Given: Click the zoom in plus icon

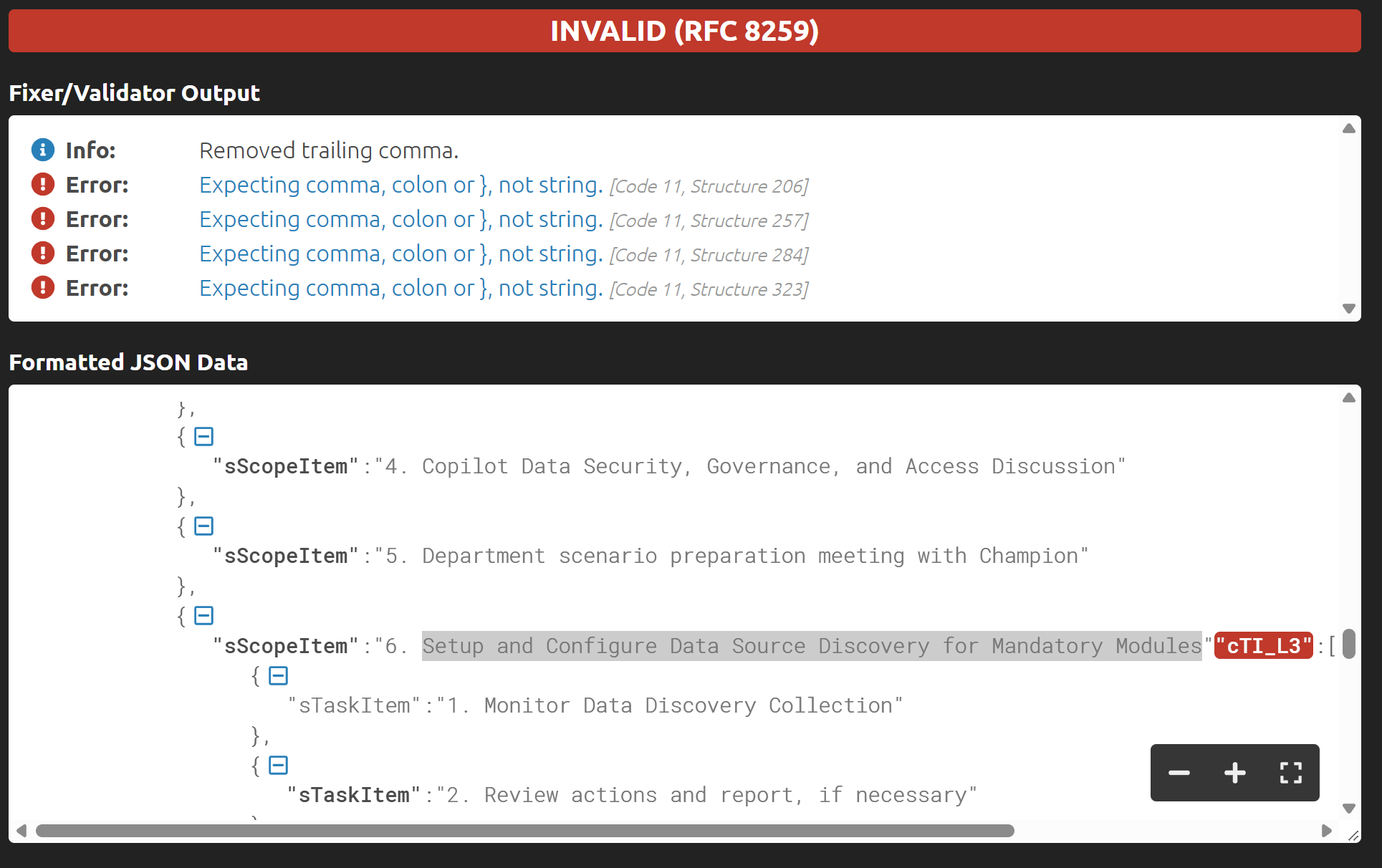Looking at the screenshot, I should point(1234,773).
